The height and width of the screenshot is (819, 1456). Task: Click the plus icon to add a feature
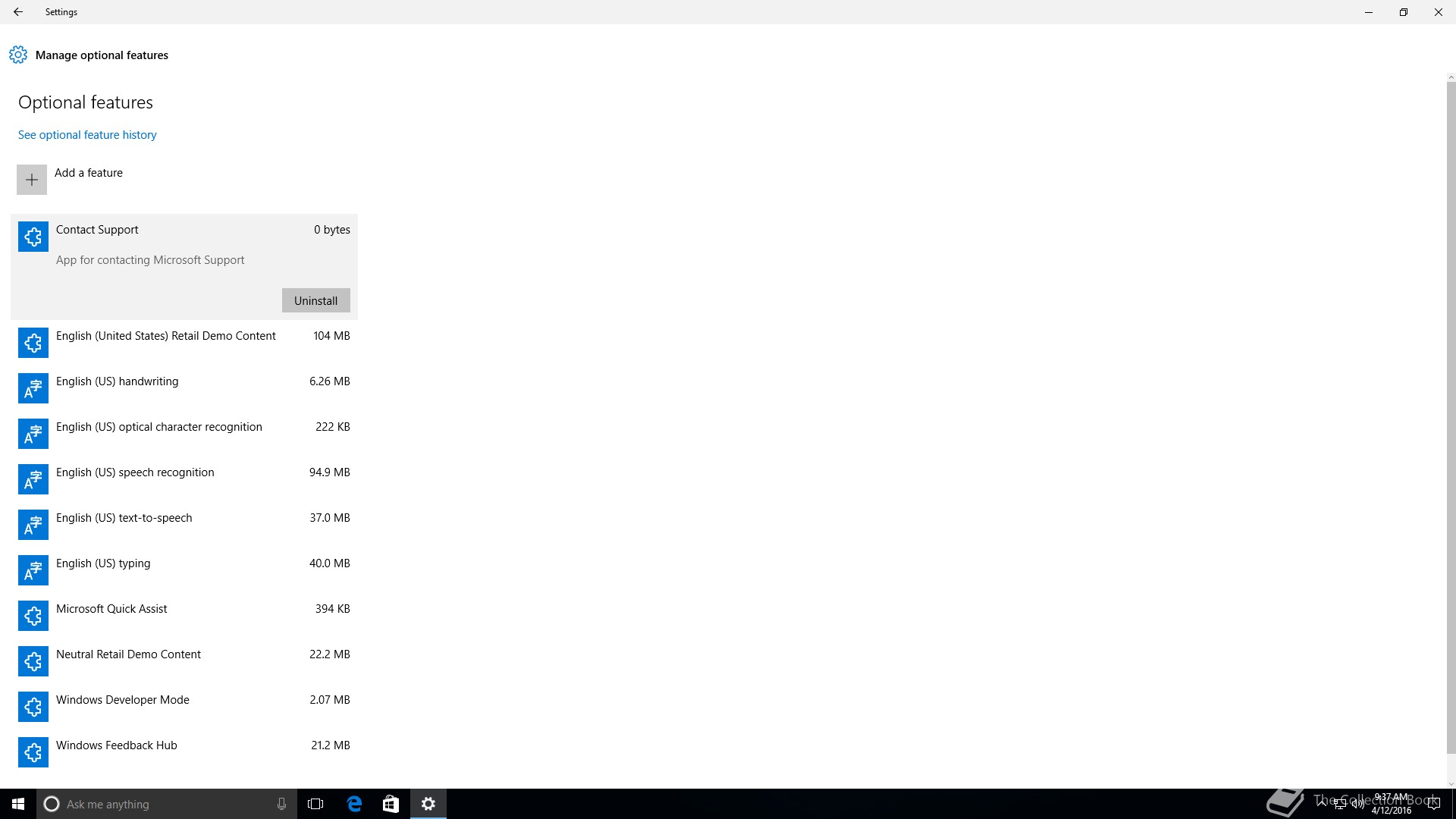(x=32, y=180)
